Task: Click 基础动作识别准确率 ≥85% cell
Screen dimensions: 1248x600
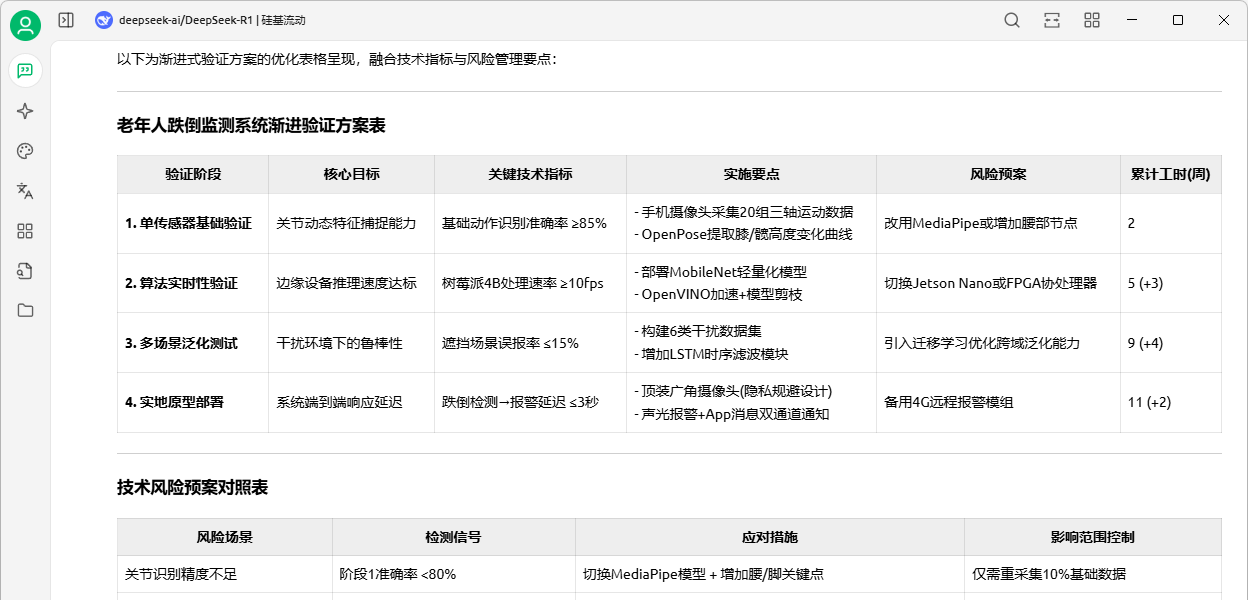Action: (x=531, y=223)
